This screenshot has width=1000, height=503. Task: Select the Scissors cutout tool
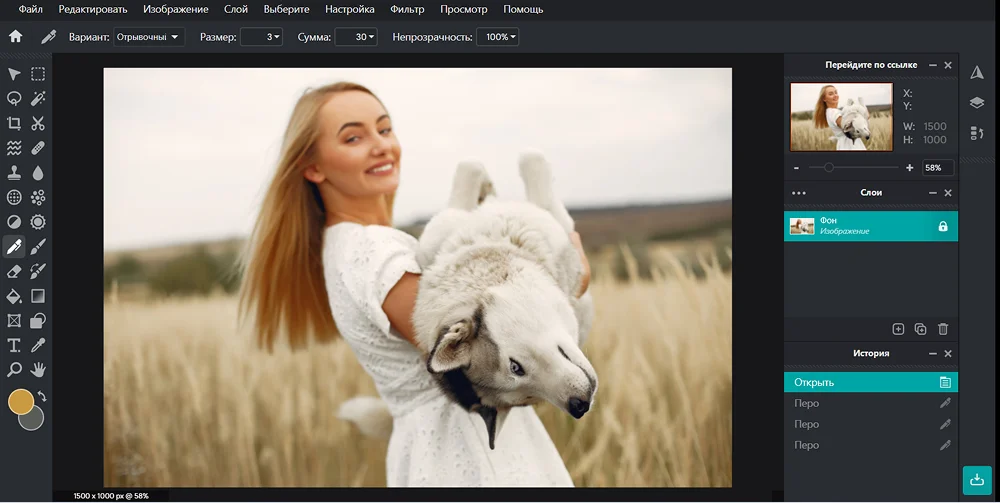tap(38, 123)
